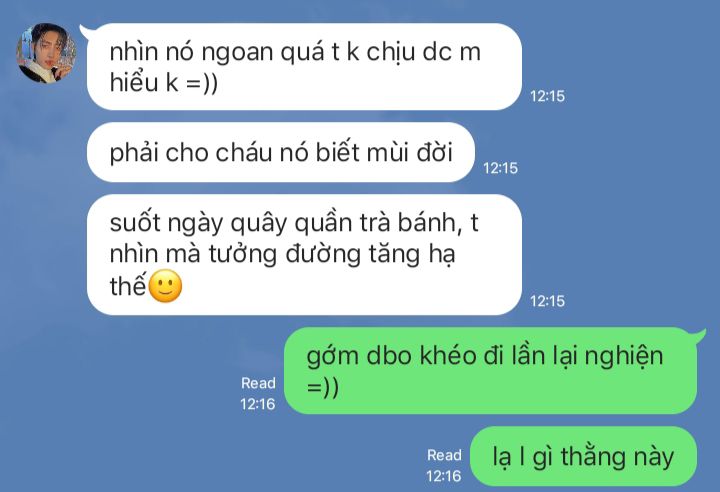Click the 12:15 timestamp beside the first message

click(x=547, y=96)
